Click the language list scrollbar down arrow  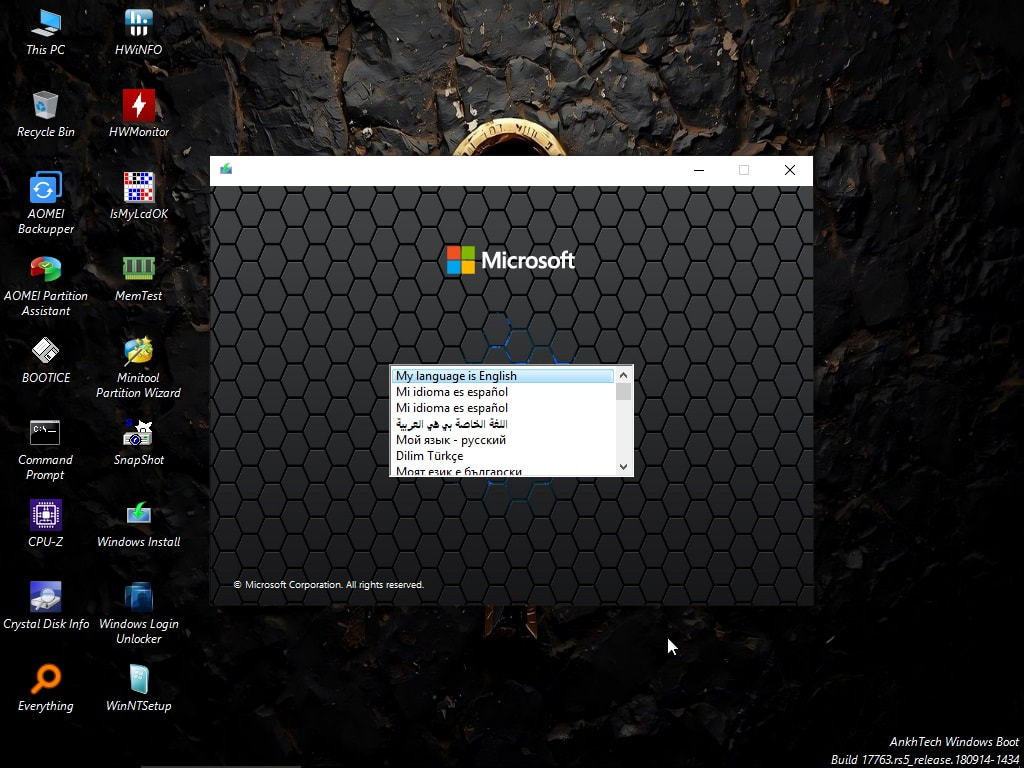tap(623, 466)
